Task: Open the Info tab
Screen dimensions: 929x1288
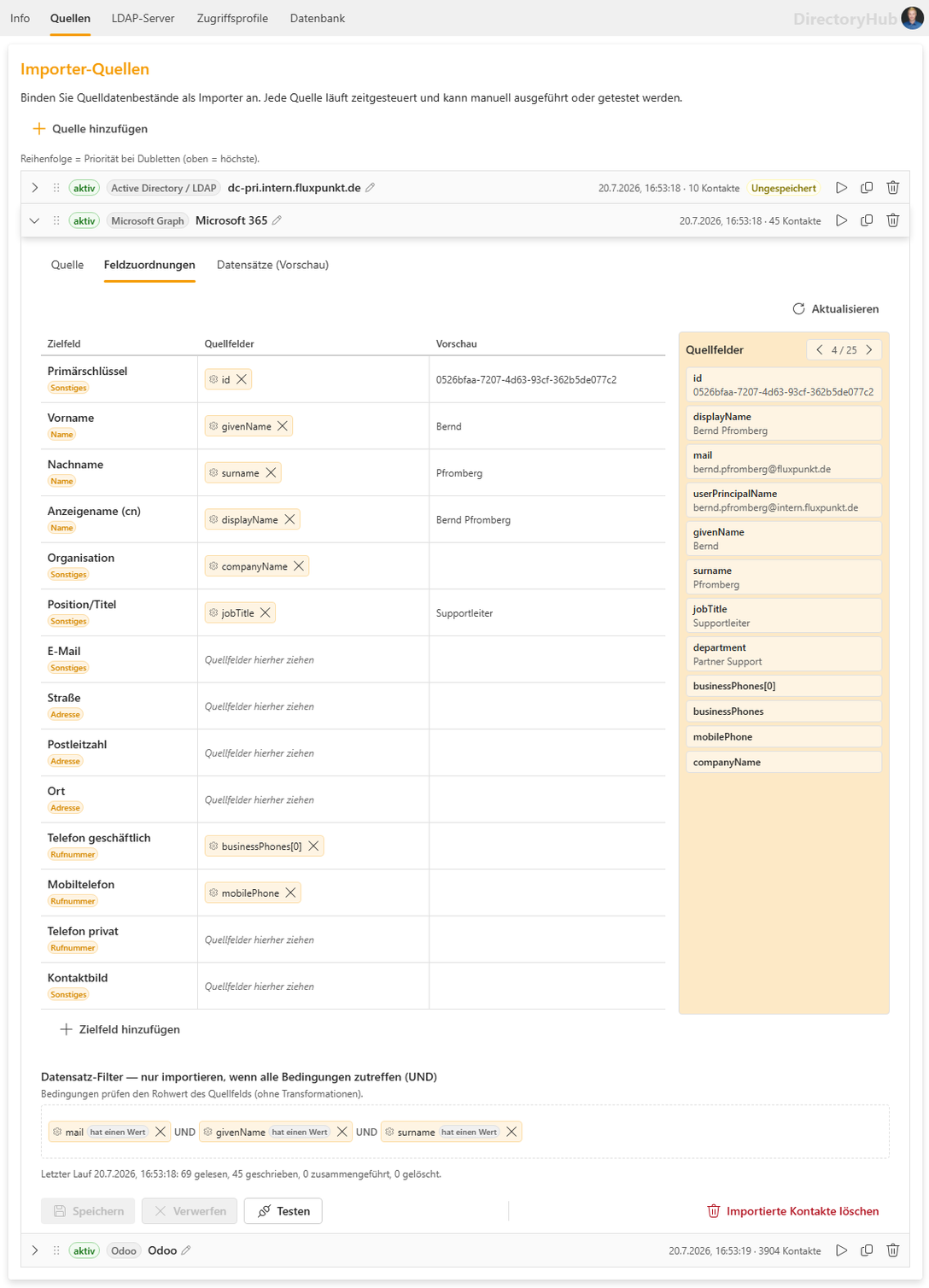Action: coord(20,18)
